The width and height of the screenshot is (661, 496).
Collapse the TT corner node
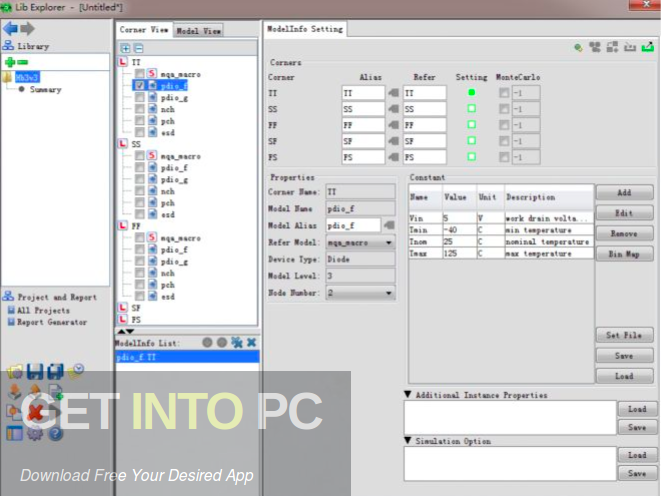point(122,62)
